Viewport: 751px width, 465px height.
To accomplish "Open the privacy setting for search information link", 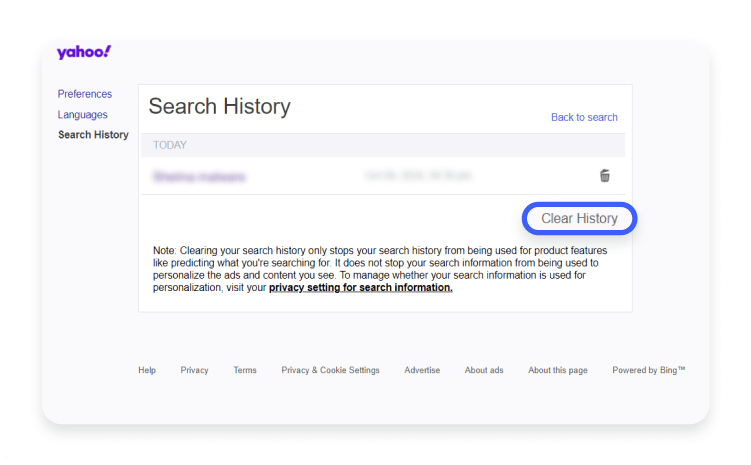I will pos(361,287).
